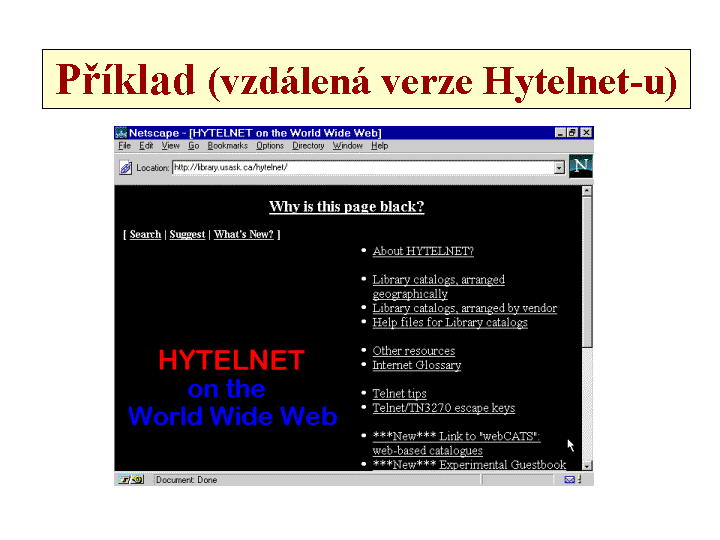Image resolution: width=720 pixels, height=540 pixels.
Task: Open the Window menu
Action: (348, 146)
